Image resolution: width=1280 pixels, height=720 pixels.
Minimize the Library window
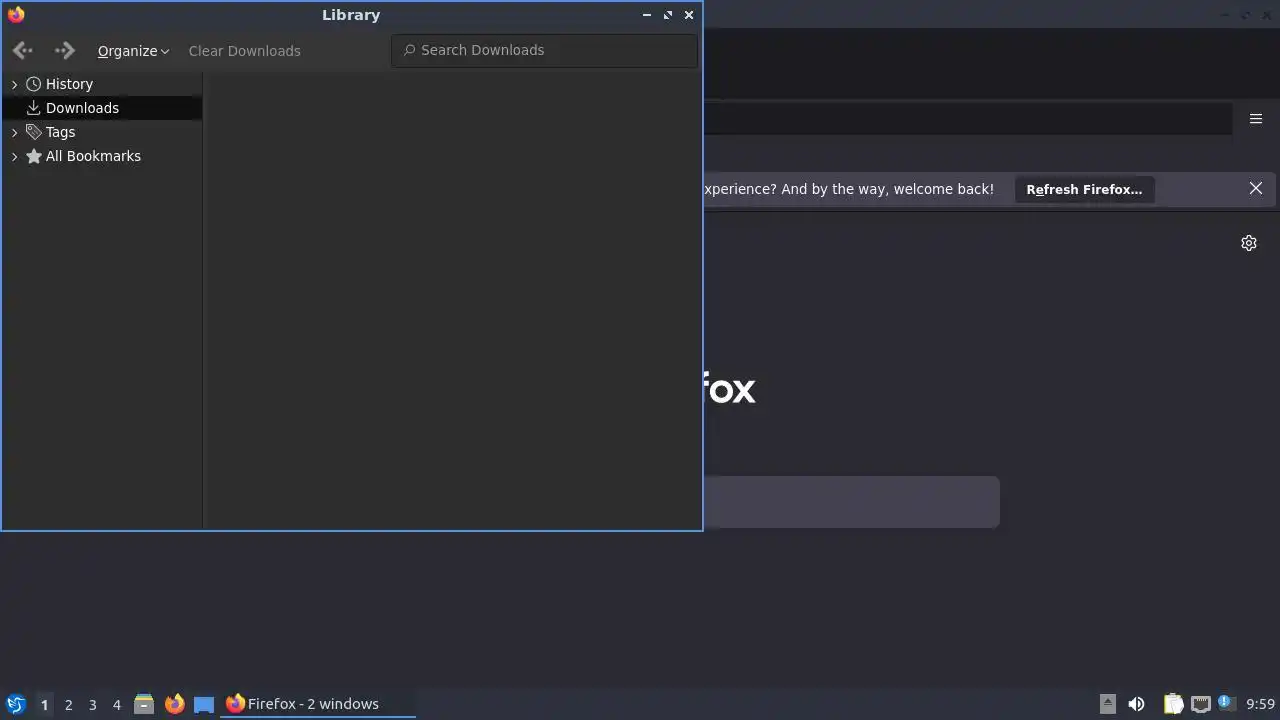click(647, 15)
